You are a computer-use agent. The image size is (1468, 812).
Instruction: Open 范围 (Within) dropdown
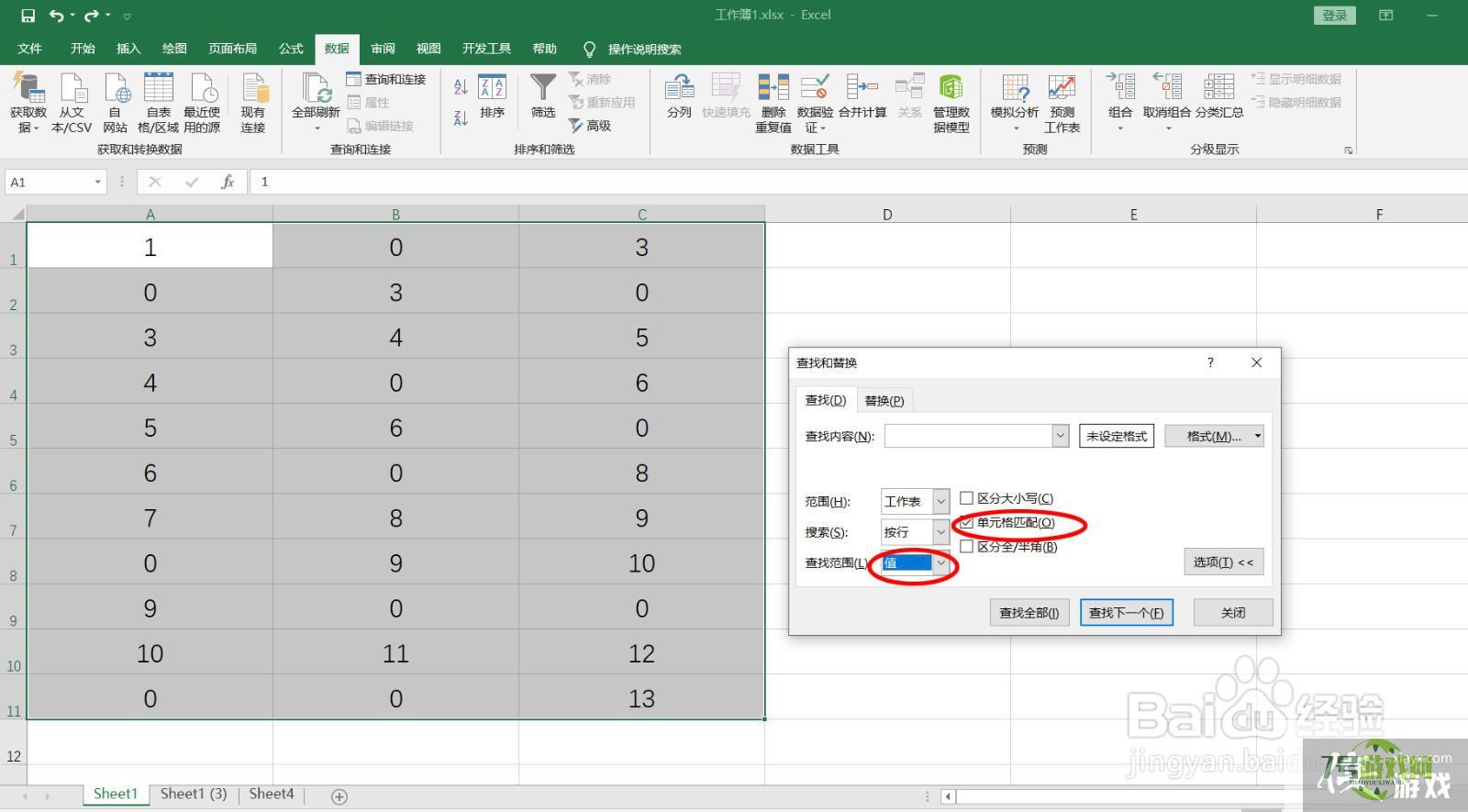pyautogui.click(x=940, y=501)
